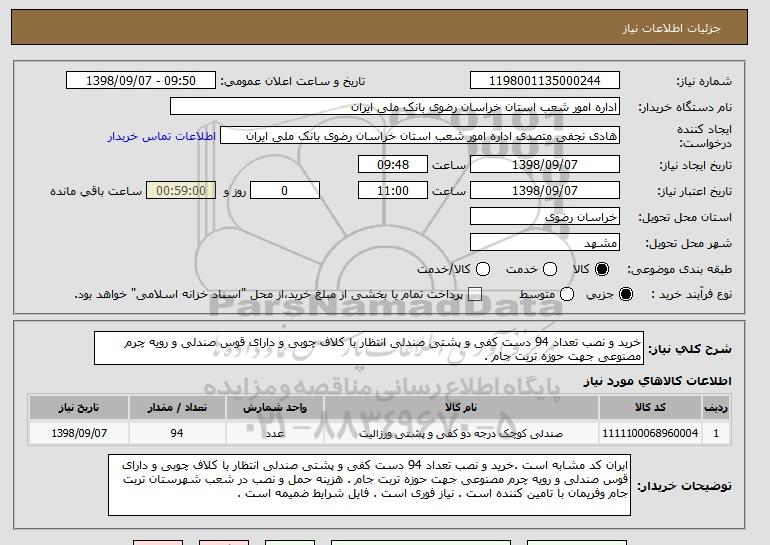Click the نام کالا column header
Image resolution: width=770 pixels, height=545 pixels.
click(x=461, y=408)
